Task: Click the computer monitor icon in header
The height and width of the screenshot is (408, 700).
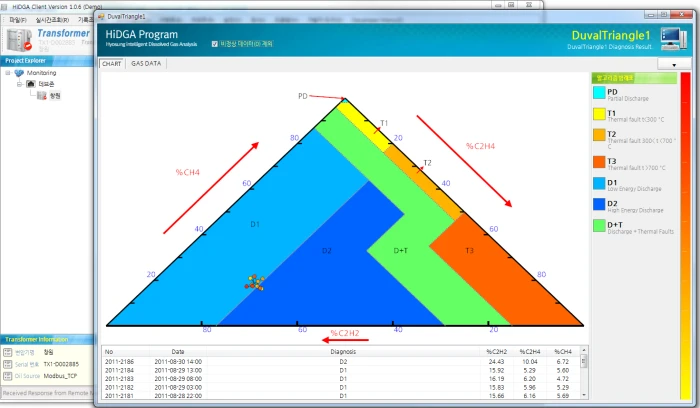Action: (673, 39)
